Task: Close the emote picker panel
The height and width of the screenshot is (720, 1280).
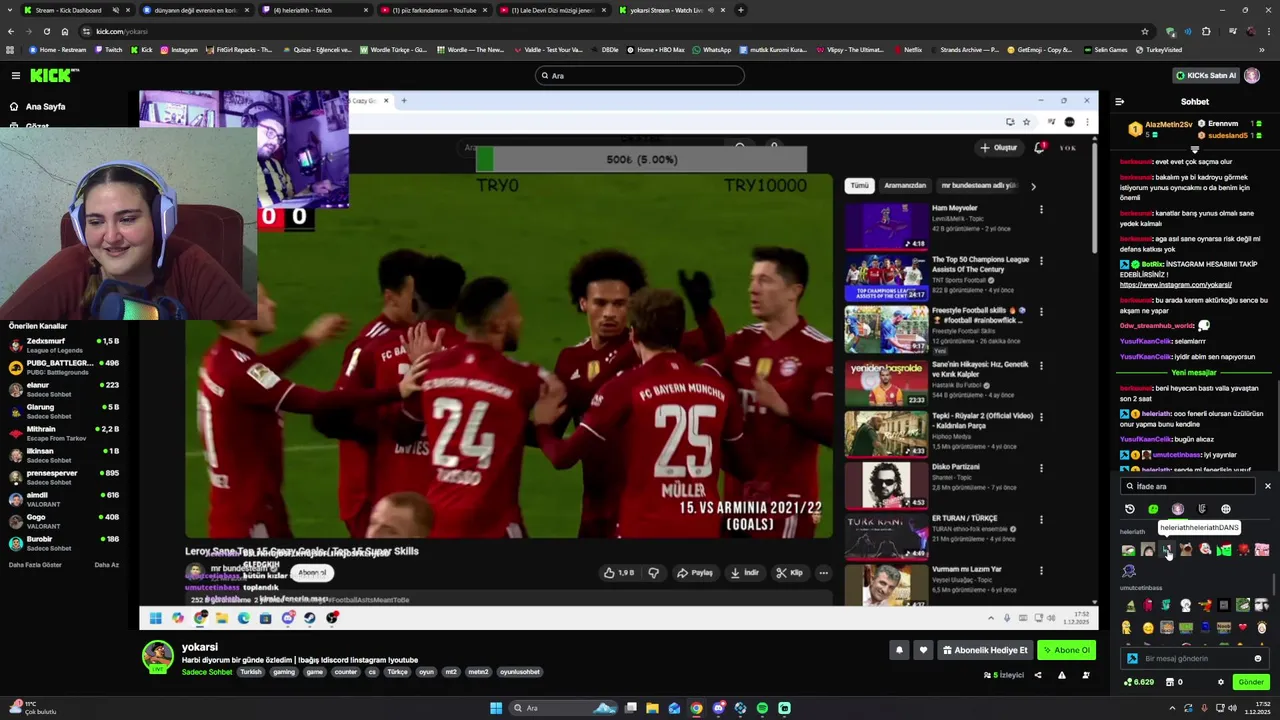Action: (1267, 486)
